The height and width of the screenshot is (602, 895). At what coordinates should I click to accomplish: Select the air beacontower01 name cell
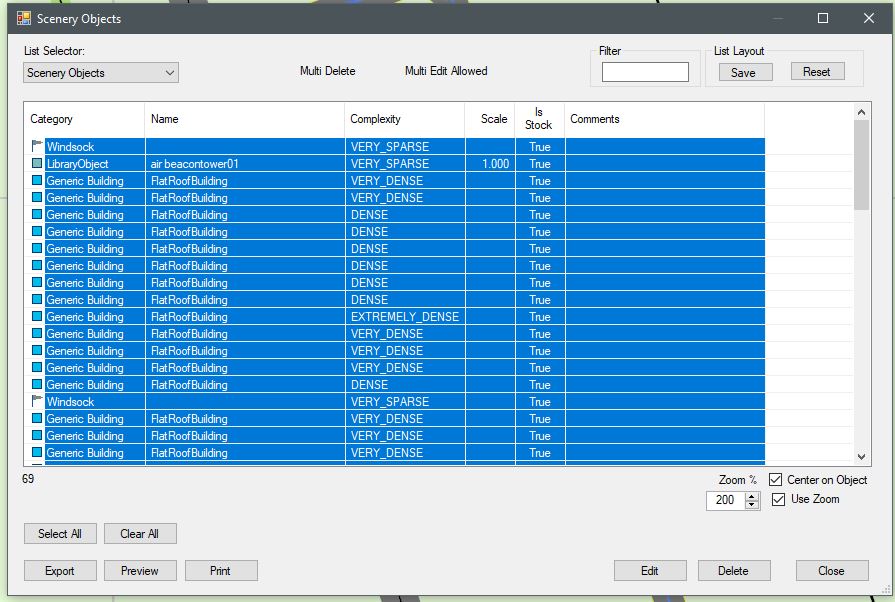tap(245, 164)
